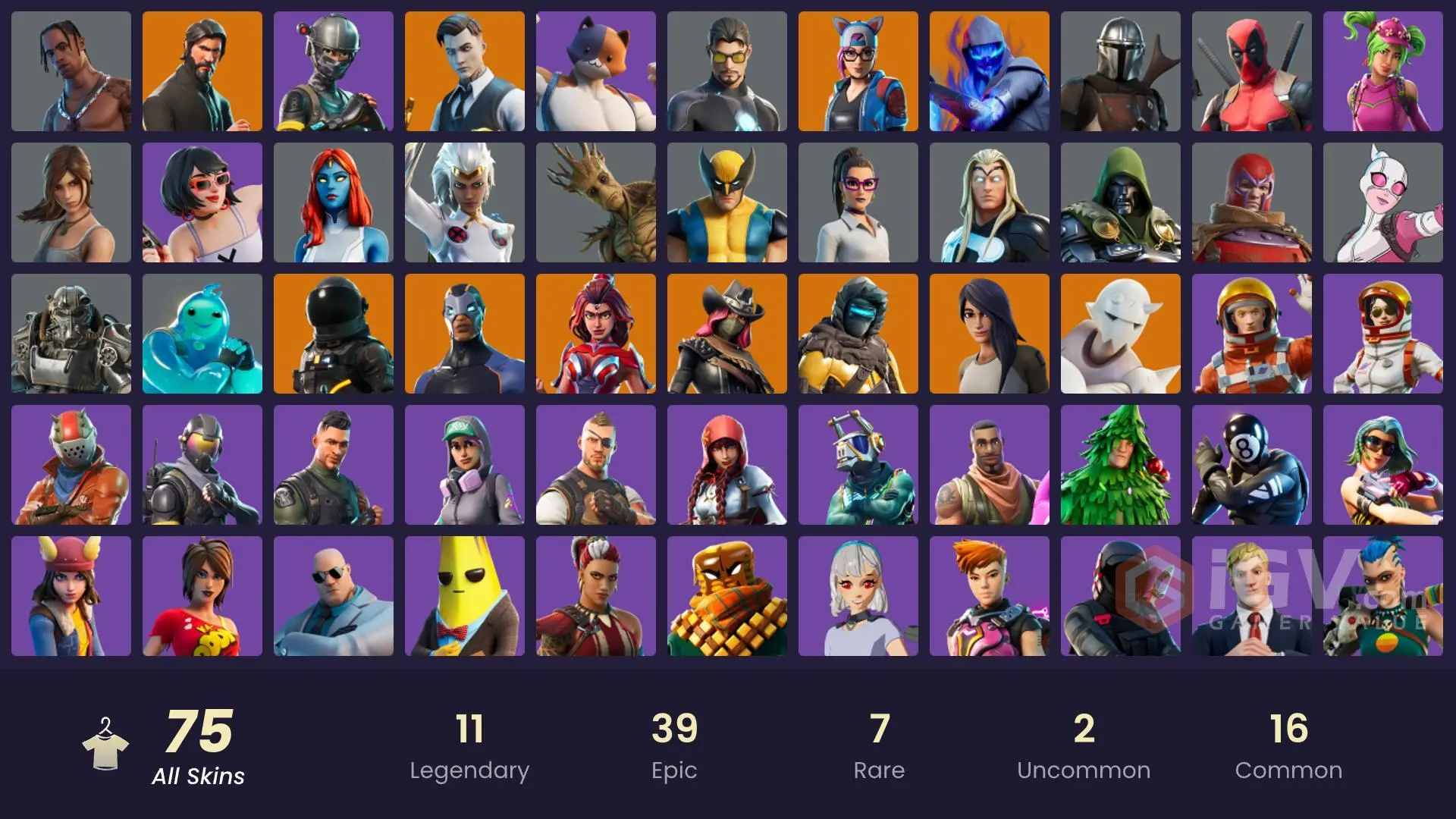Choose the green-hooded Doctor Doom skin

coord(1121,202)
